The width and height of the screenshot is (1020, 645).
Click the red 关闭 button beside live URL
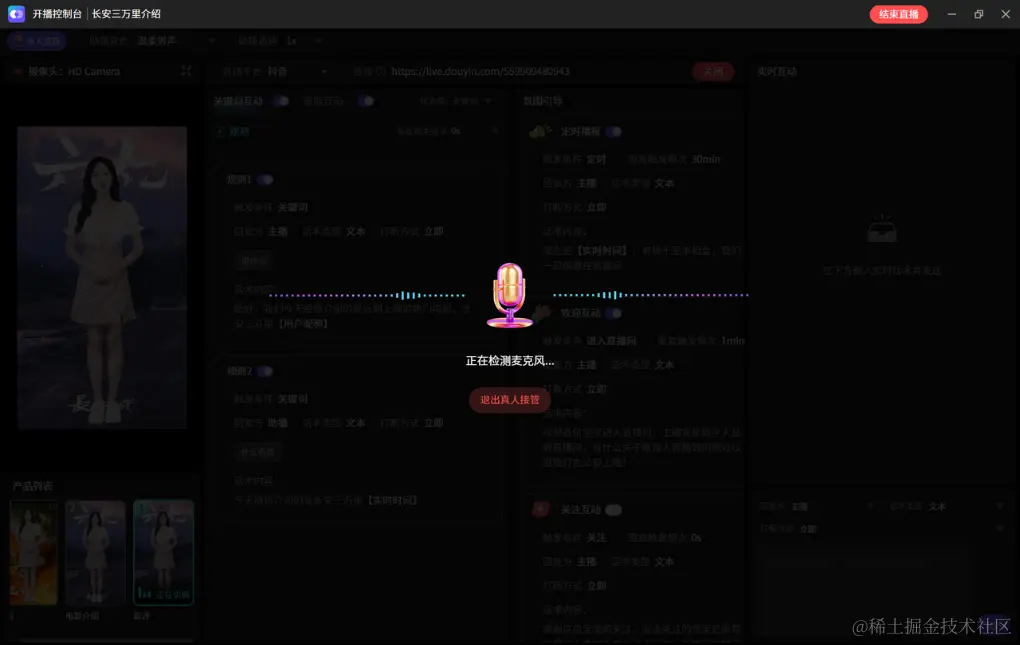coord(713,72)
